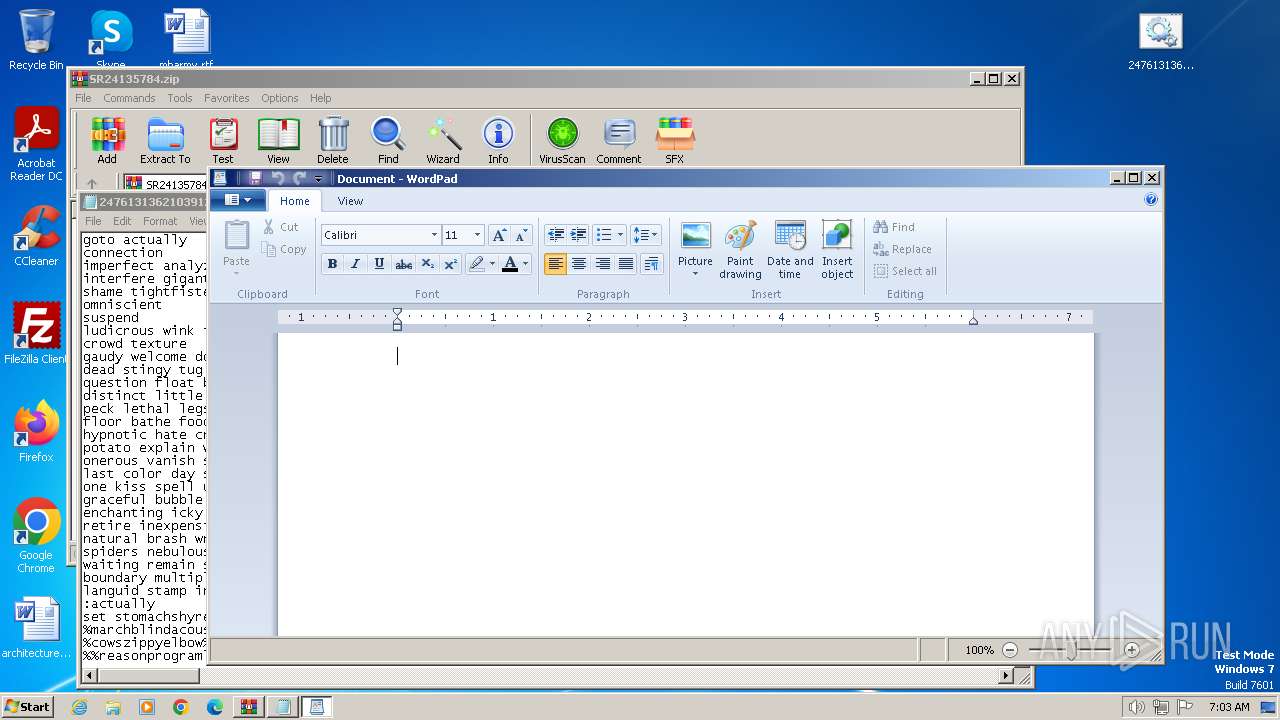Shrink font size in WordPad

[x=521, y=235]
